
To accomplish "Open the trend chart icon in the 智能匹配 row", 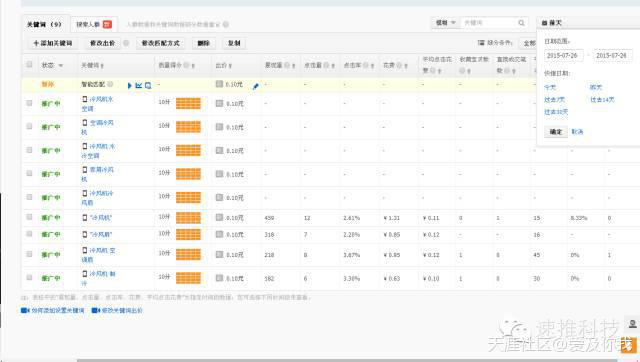I will pyautogui.click(x=139, y=86).
